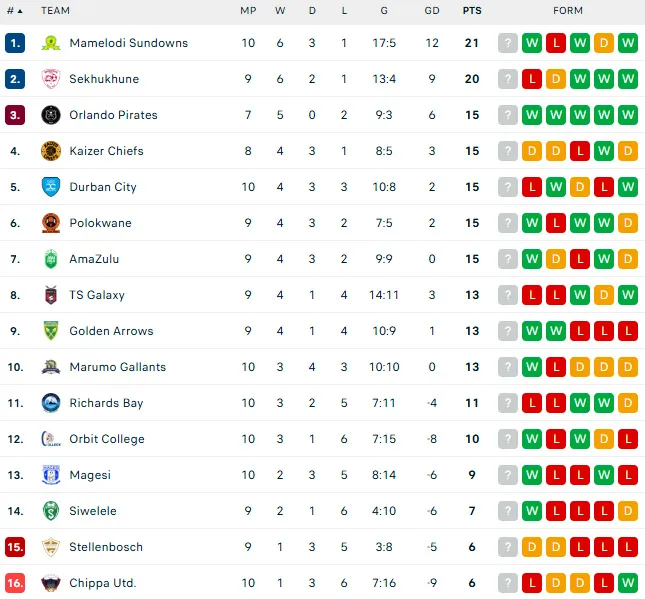
Task: Open the Polokwane team name link
Action: 100,223
